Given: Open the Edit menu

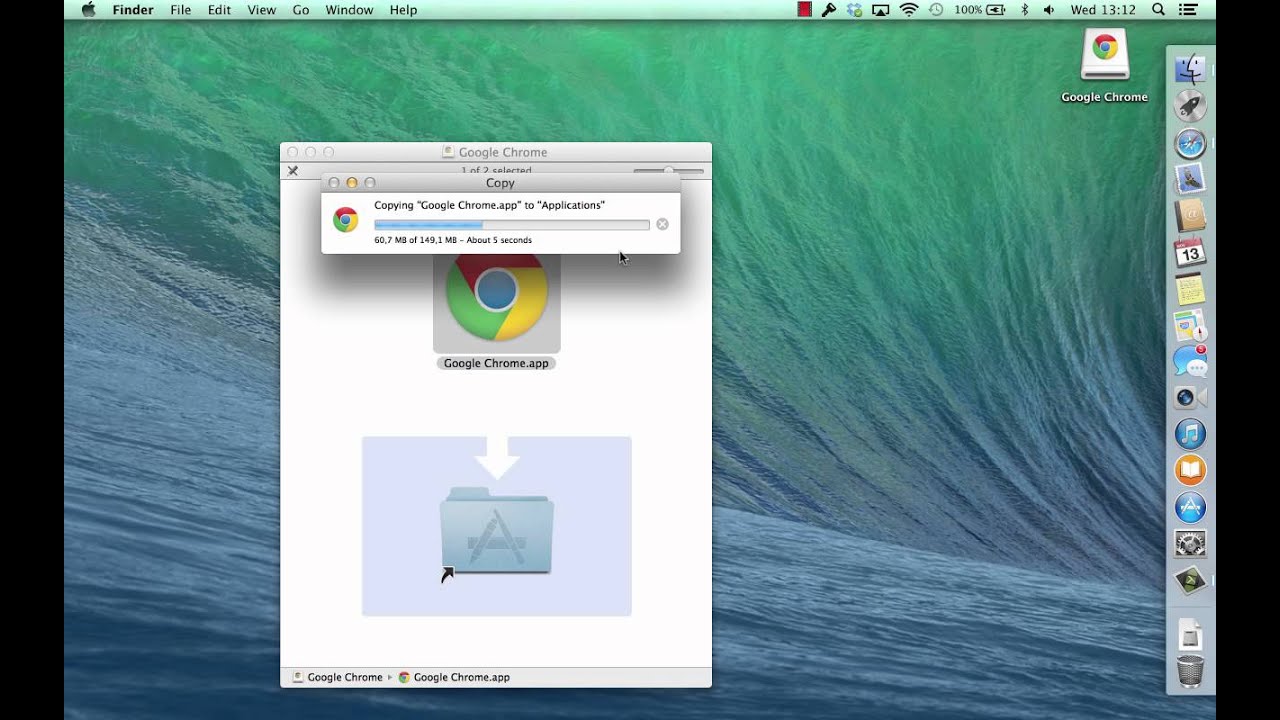Looking at the screenshot, I should click(219, 10).
